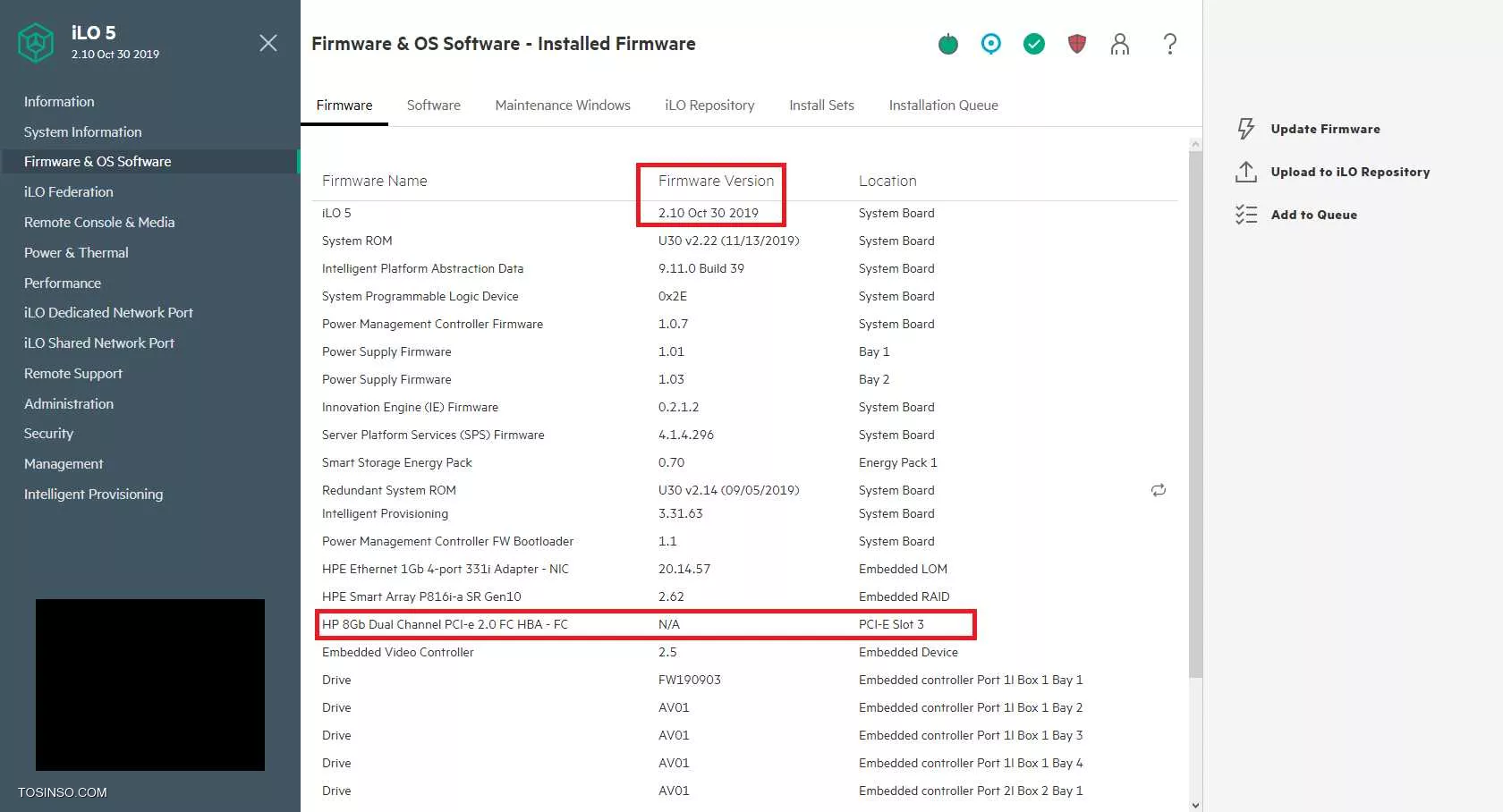Screen dimensions: 1503x812
Task: Open Performance in the sidebar
Action: [63, 283]
